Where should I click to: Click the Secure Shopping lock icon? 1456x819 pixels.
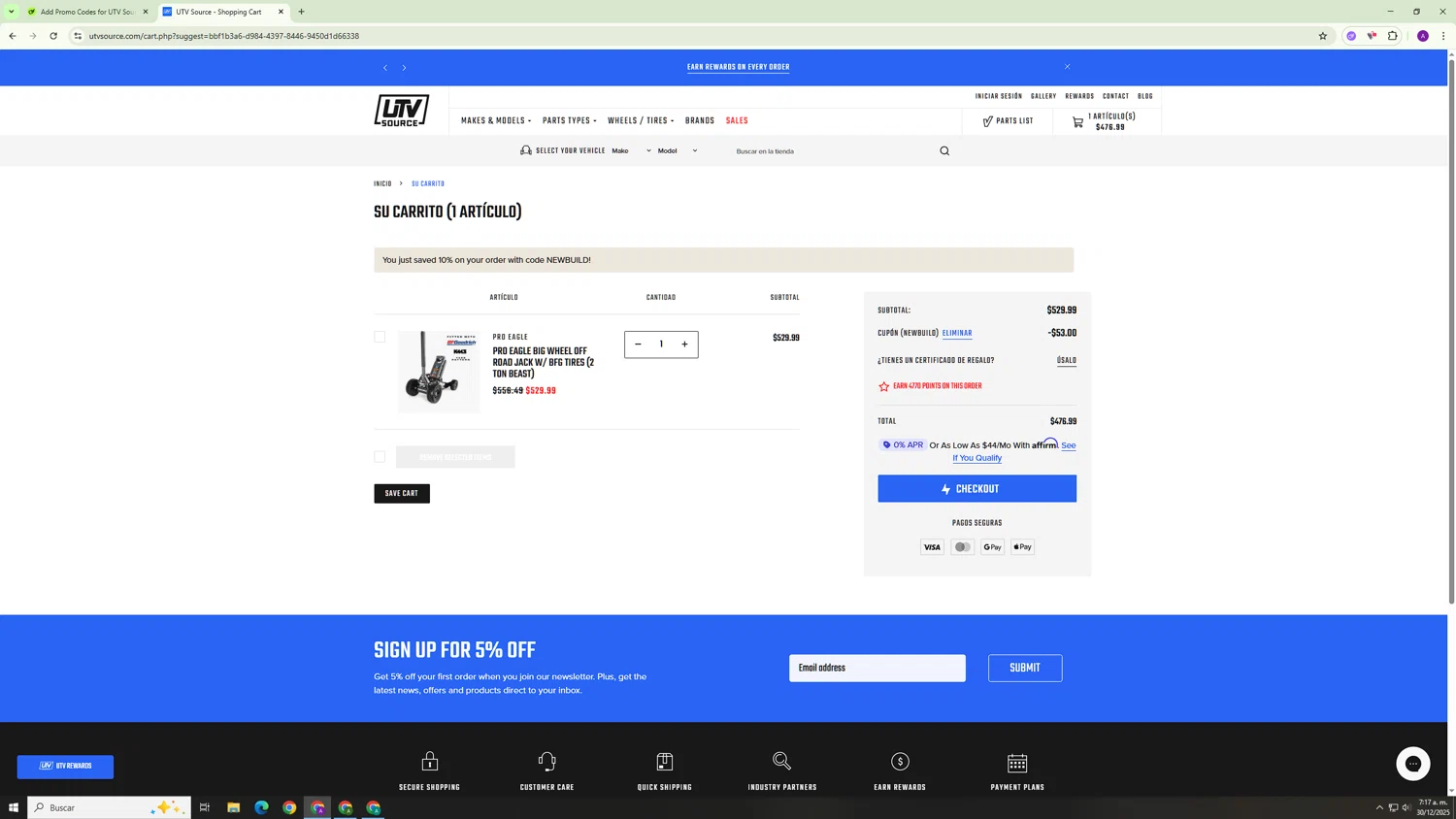coord(430,762)
